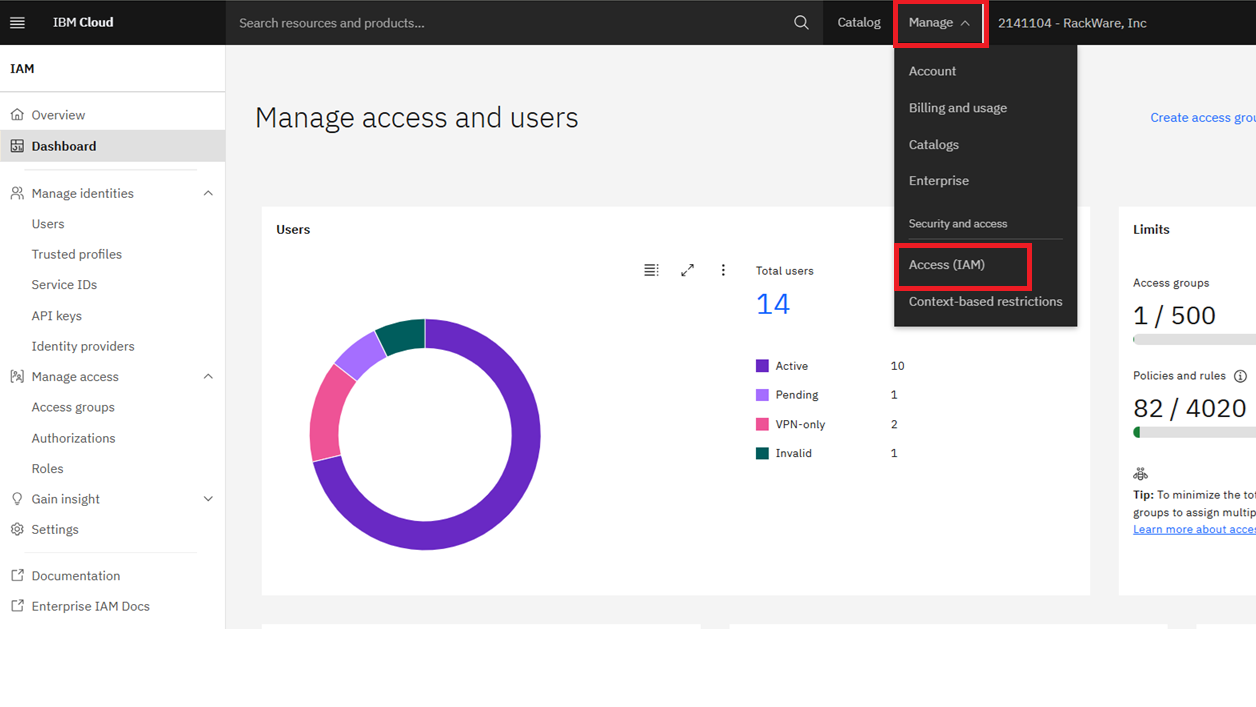Click Invalid teal legend swatch

coord(762,453)
